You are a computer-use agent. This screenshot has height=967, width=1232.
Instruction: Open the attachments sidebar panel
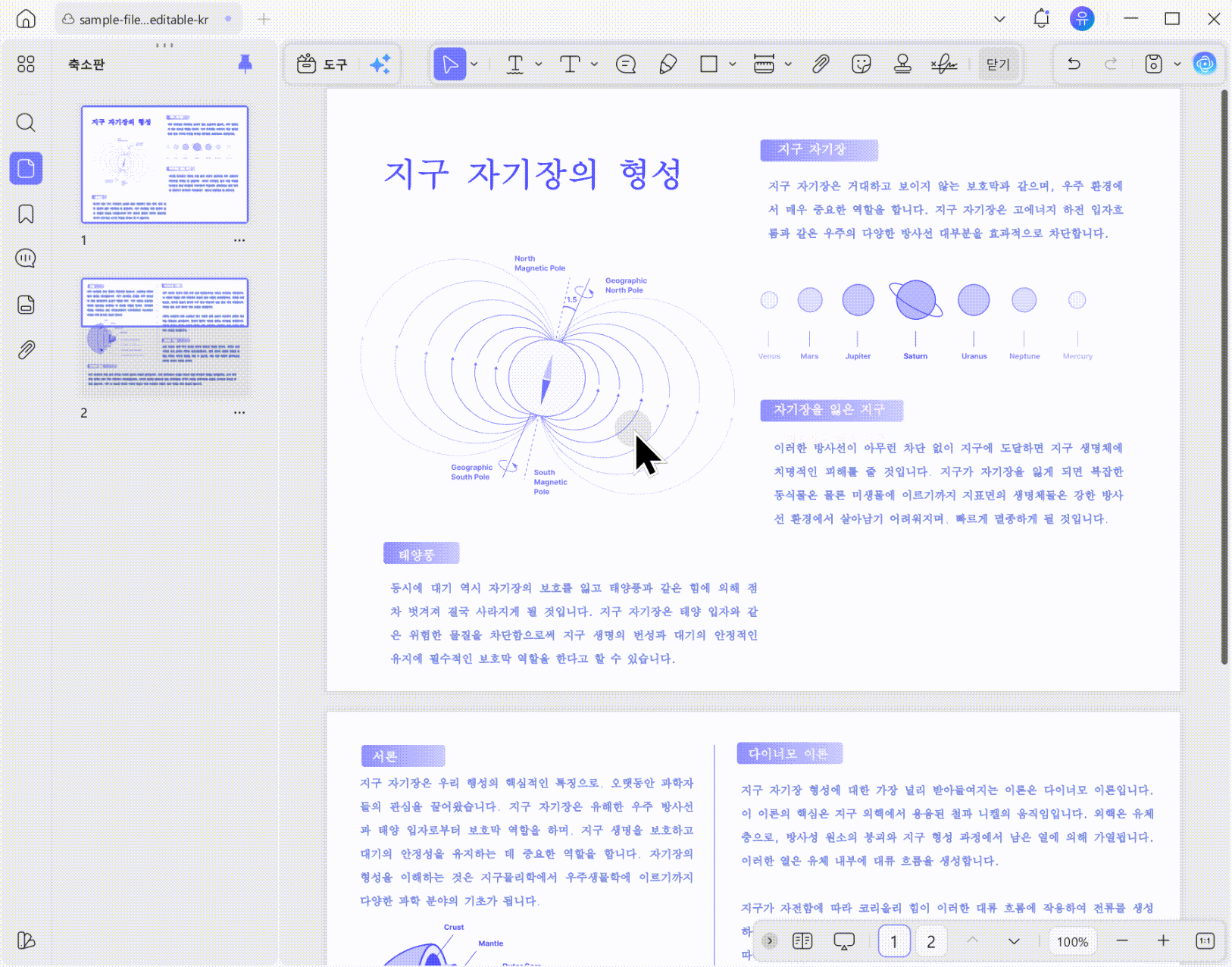26,350
